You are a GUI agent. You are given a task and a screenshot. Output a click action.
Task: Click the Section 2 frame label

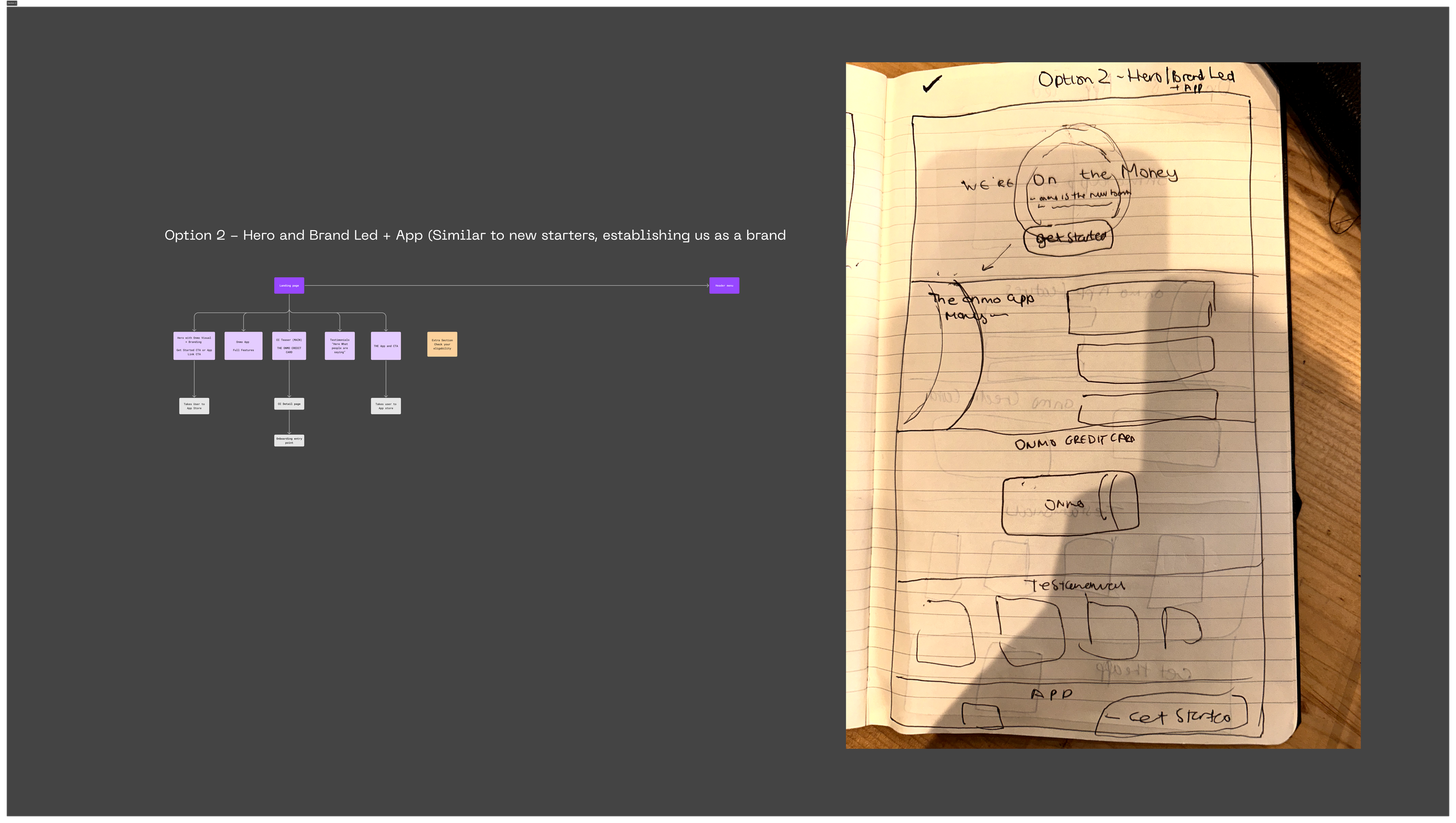[x=12, y=3]
